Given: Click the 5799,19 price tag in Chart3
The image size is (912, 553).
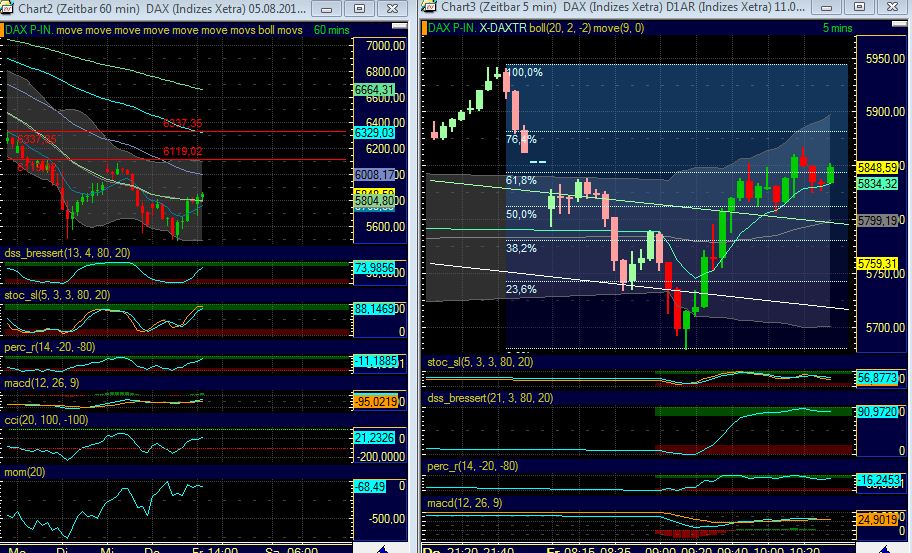Looking at the screenshot, I should tap(877, 221).
